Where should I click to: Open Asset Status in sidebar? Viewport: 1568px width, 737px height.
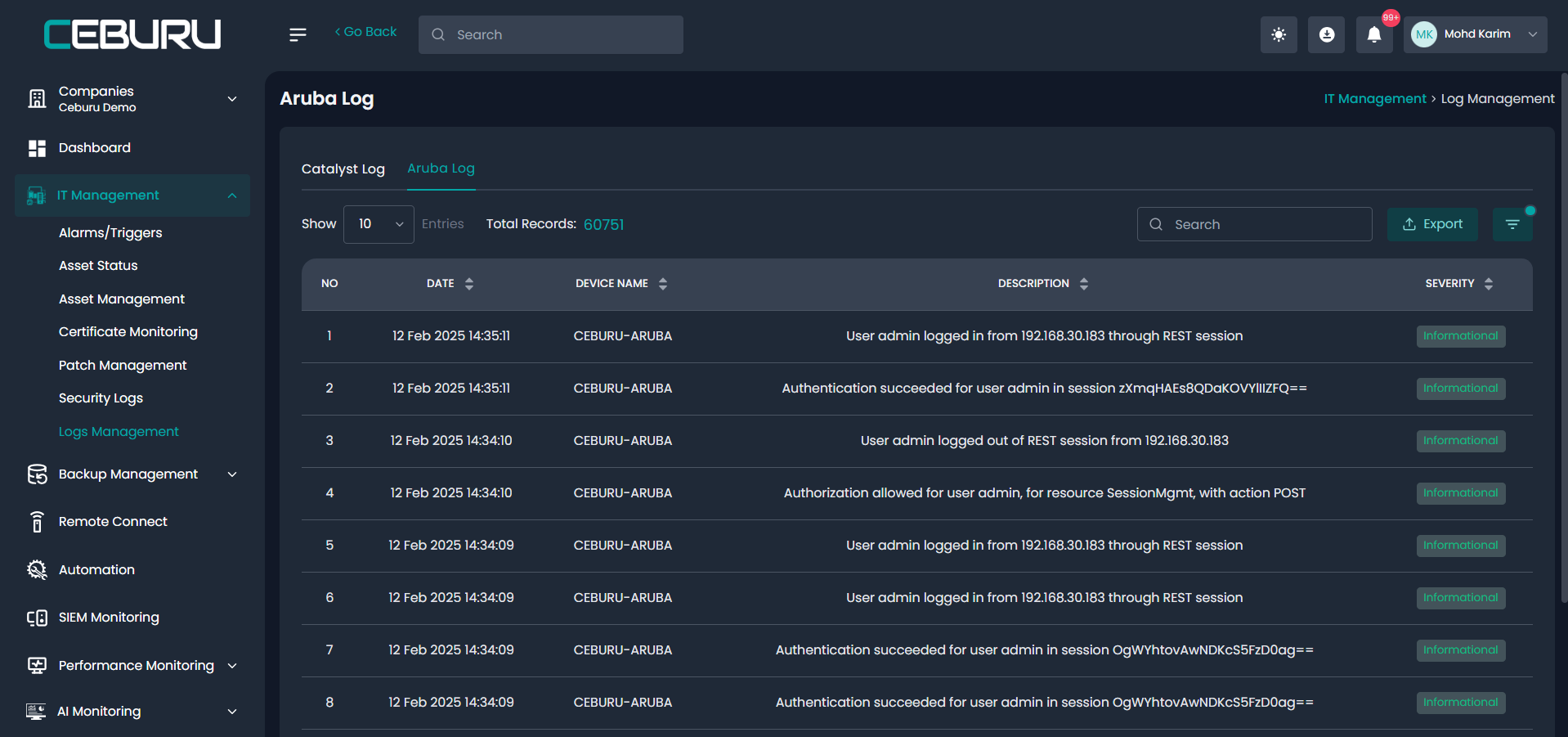click(98, 266)
